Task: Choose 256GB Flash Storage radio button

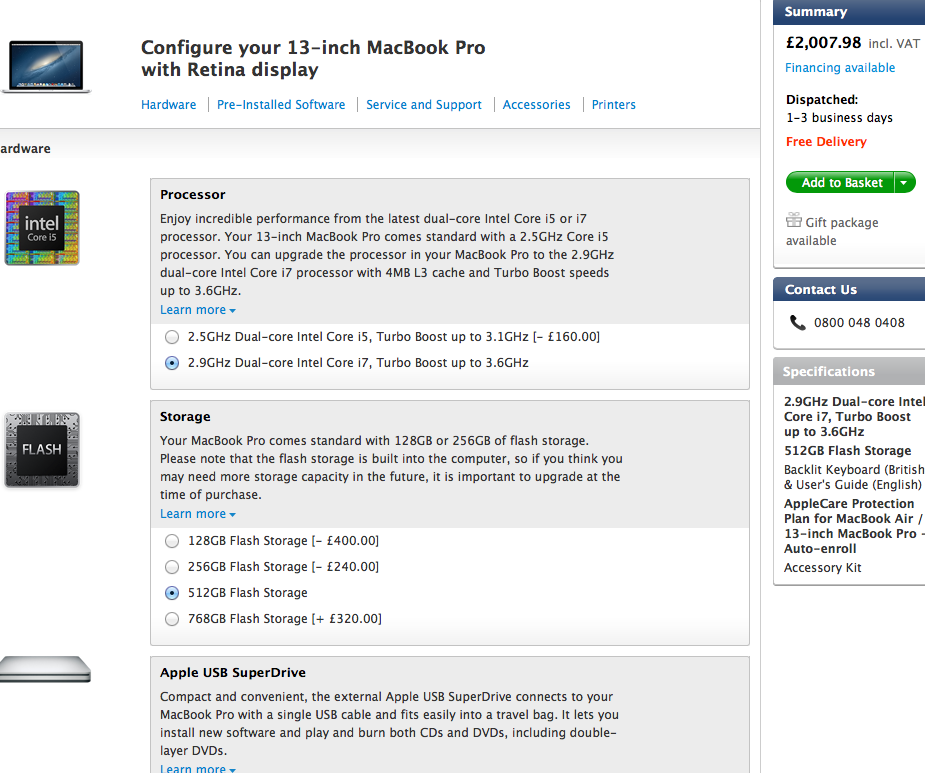Action: (172, 567)
